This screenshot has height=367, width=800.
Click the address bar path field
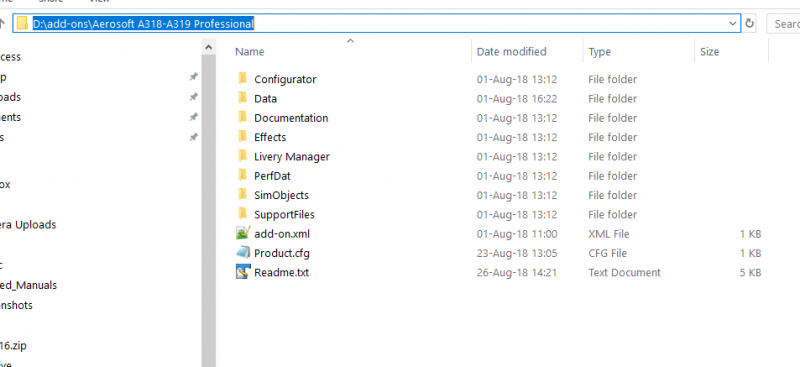(x=377, y=23)
